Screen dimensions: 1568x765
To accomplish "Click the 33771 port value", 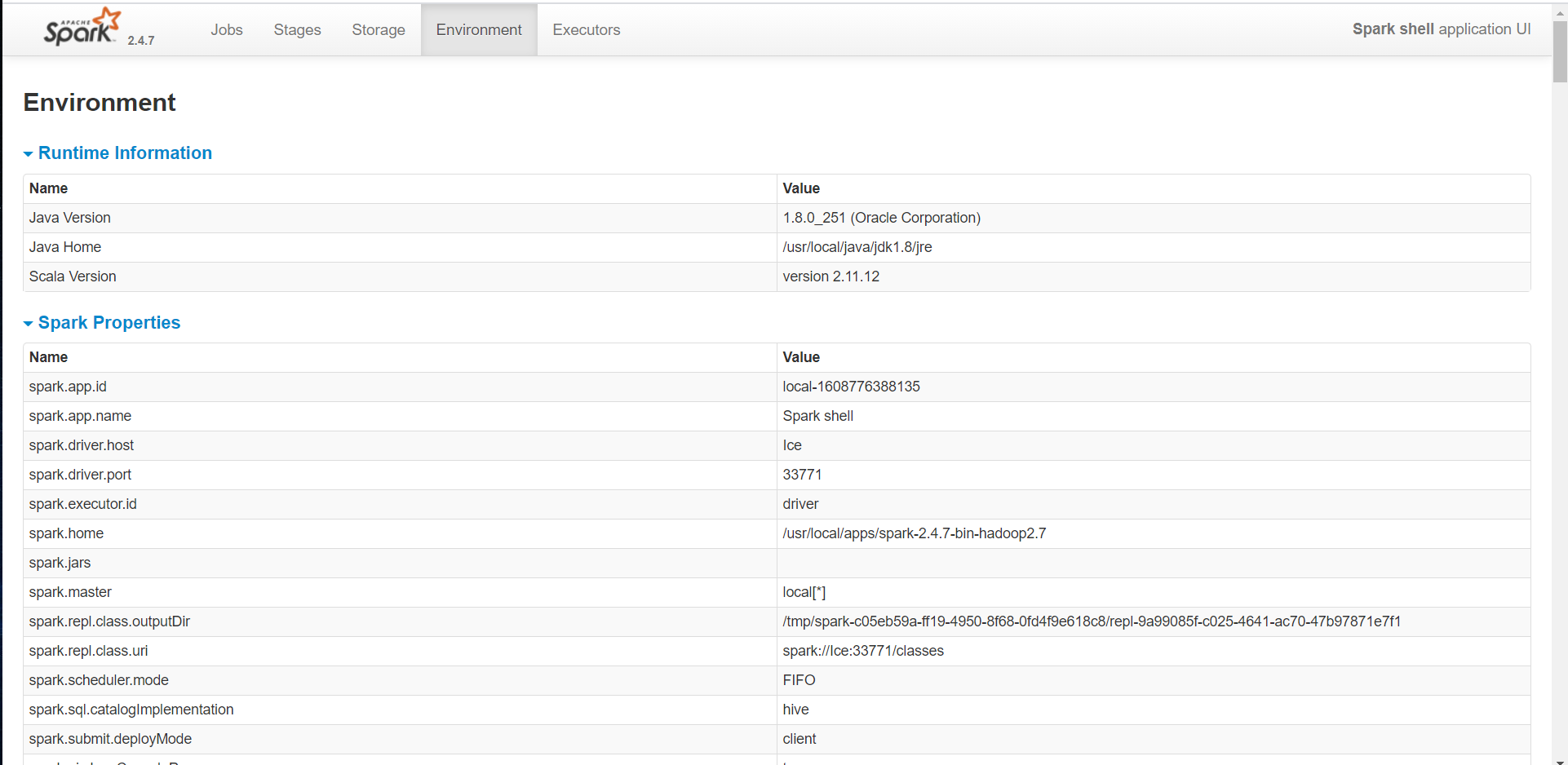I will [802, 475].
